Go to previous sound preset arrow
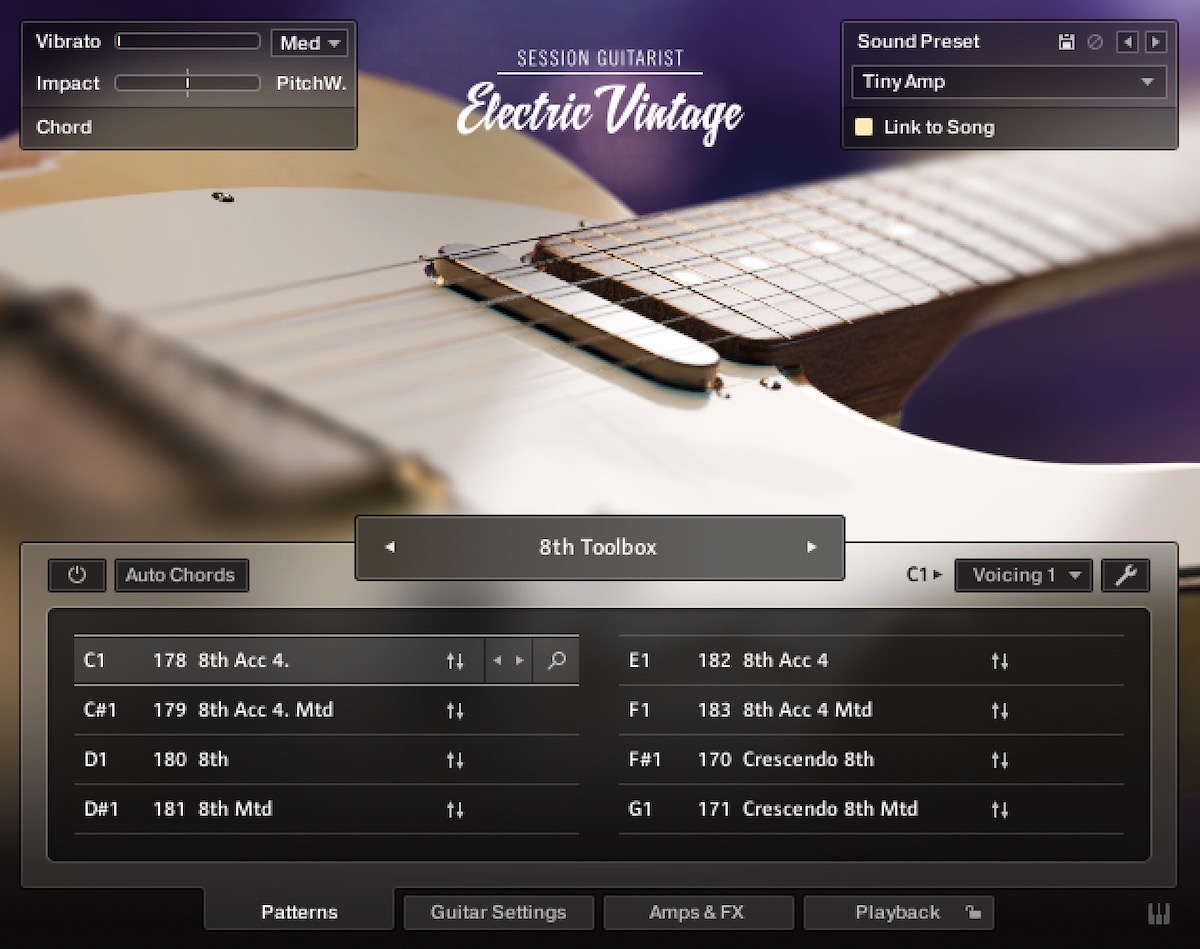This screenshot has height=949, width=1200. pyautogui.click(x=1127, y=42)
